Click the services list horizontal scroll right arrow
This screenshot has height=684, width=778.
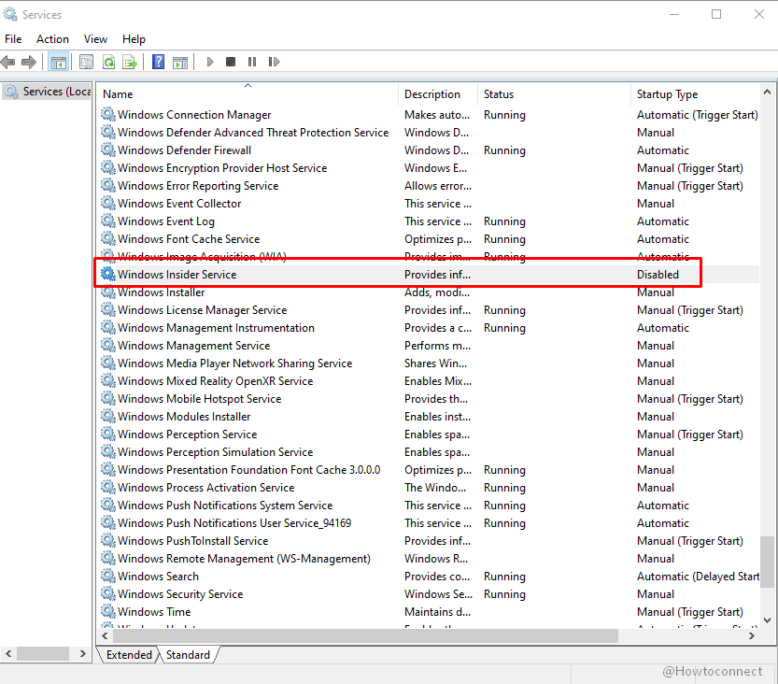click(752, 636)
